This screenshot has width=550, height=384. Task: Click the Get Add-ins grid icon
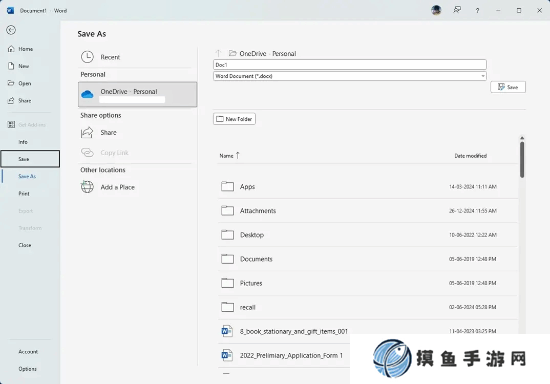[11, 124]
